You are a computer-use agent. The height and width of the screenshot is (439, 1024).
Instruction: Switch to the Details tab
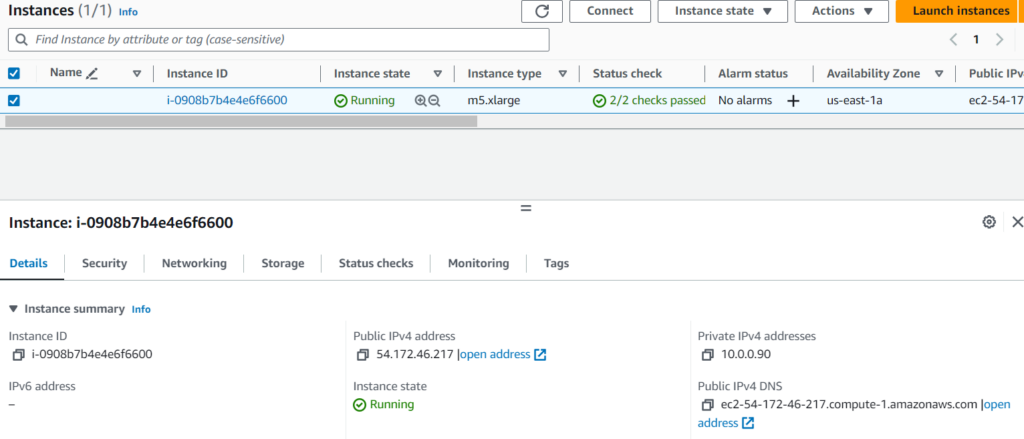click(29, 263)
